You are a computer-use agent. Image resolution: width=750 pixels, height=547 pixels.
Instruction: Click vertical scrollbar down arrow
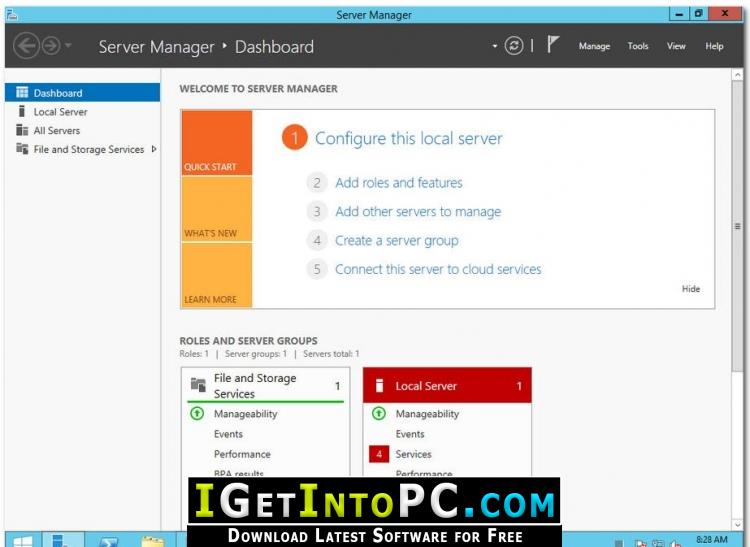[x=737, y=524]
